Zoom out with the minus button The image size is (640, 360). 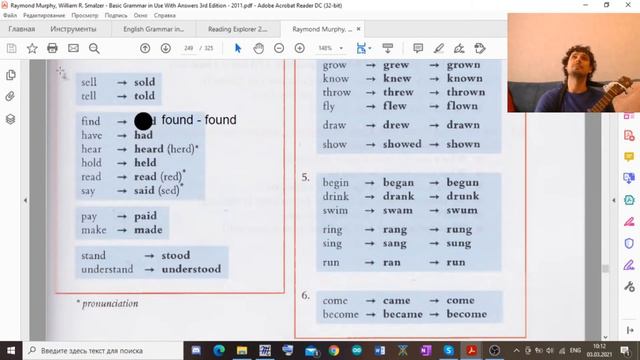pyautogui.click(x=279, y=48)
